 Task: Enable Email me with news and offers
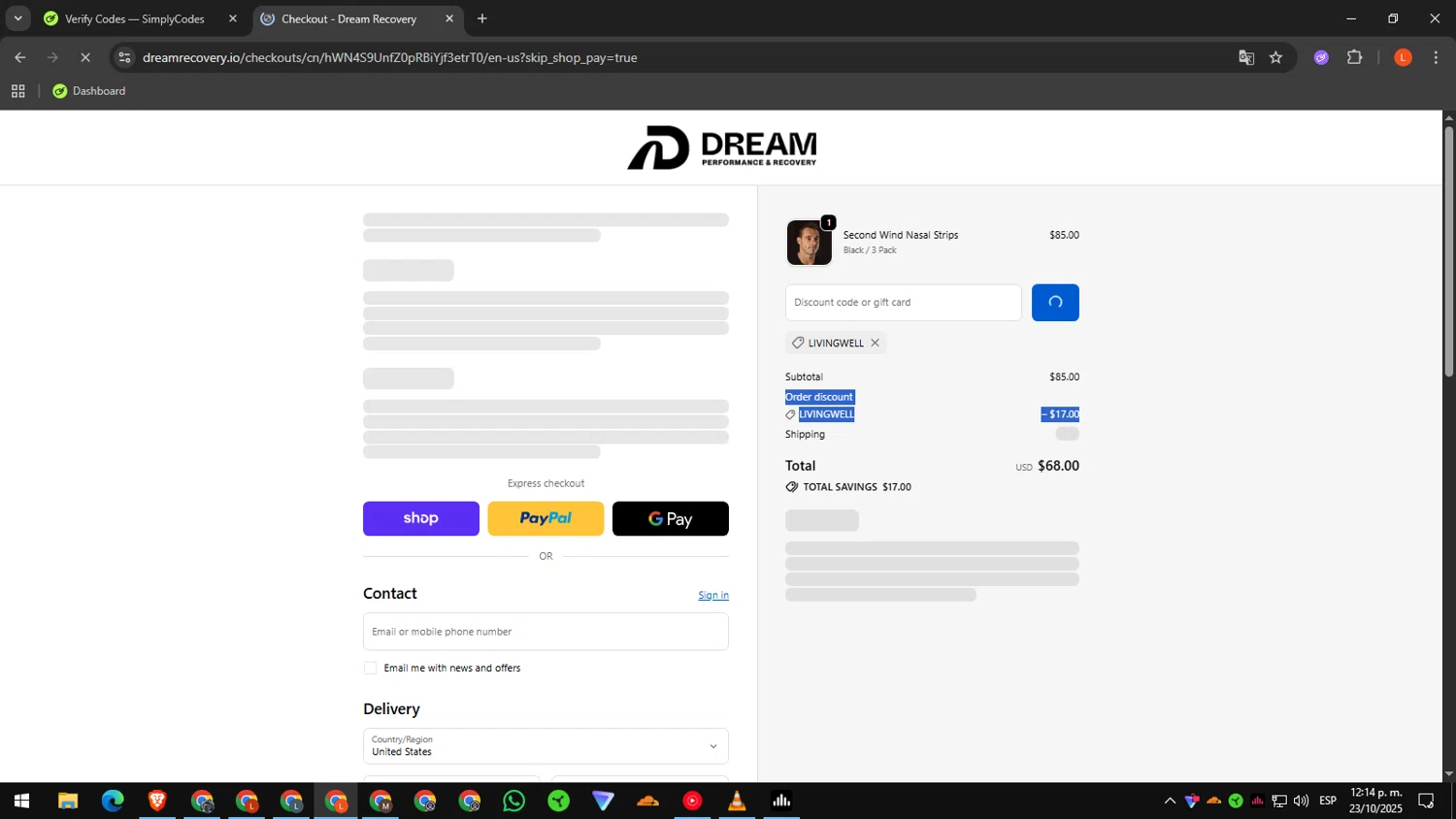pos(370,668)
